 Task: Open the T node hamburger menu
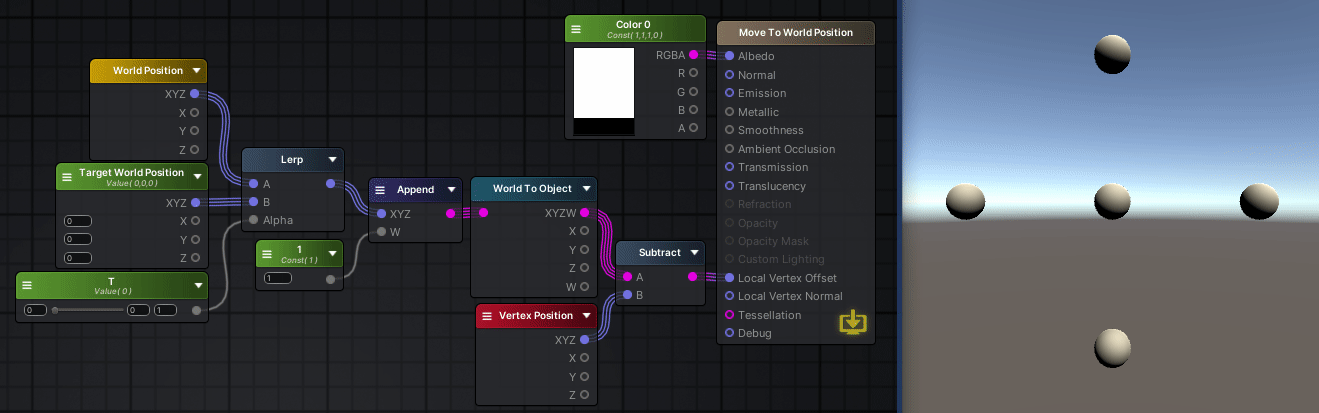29,285
